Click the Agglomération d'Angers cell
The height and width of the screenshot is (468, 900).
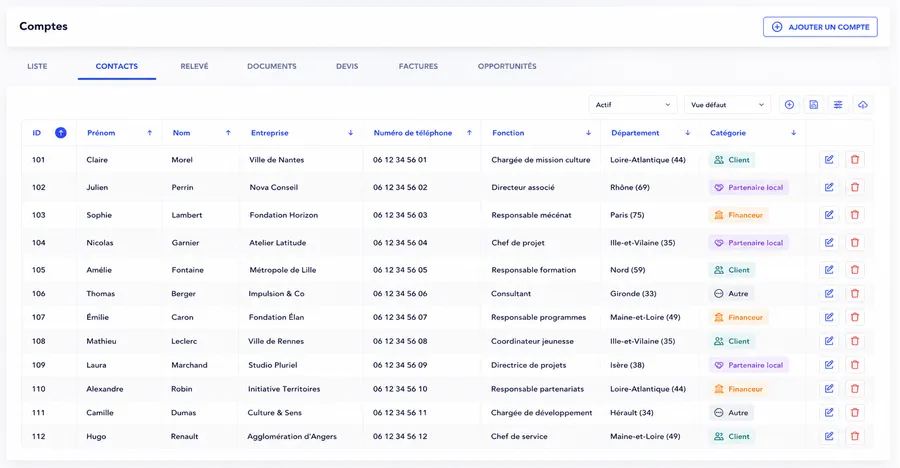292,436
